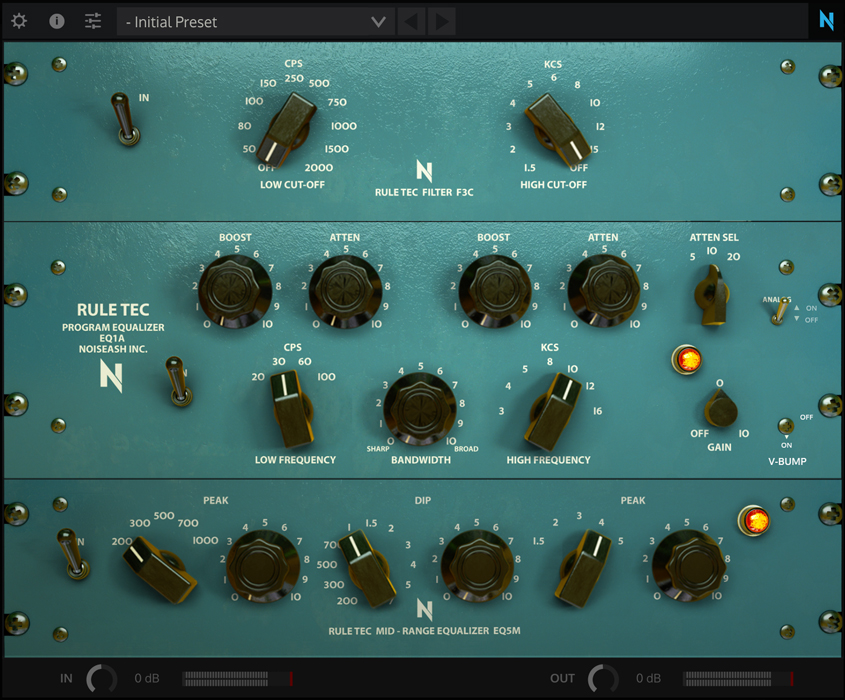Load the next preset with the right arrow
845x700 pixels.
point(441,22)
